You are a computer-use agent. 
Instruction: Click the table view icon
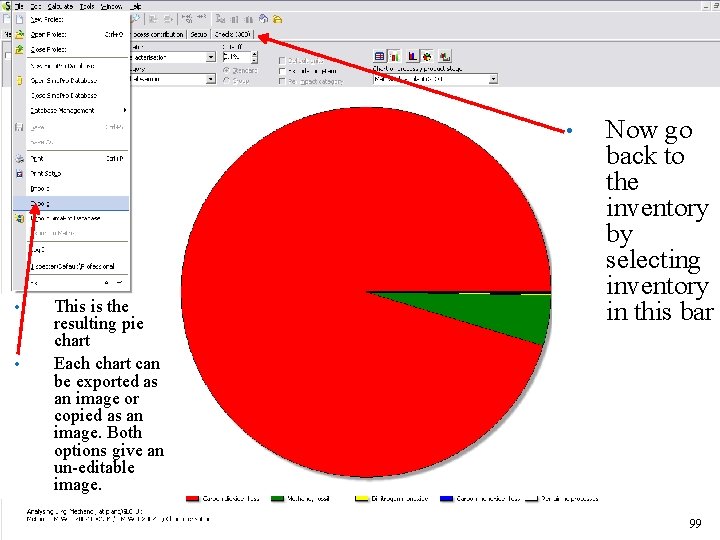point(379,56)
